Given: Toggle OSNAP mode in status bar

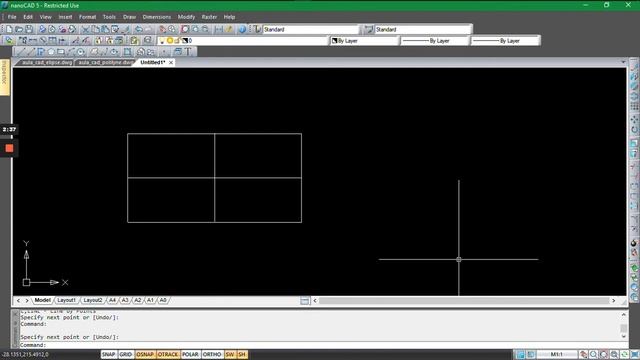Looking at the screenshot, I should pyautogui.click(x=145, y=354).
